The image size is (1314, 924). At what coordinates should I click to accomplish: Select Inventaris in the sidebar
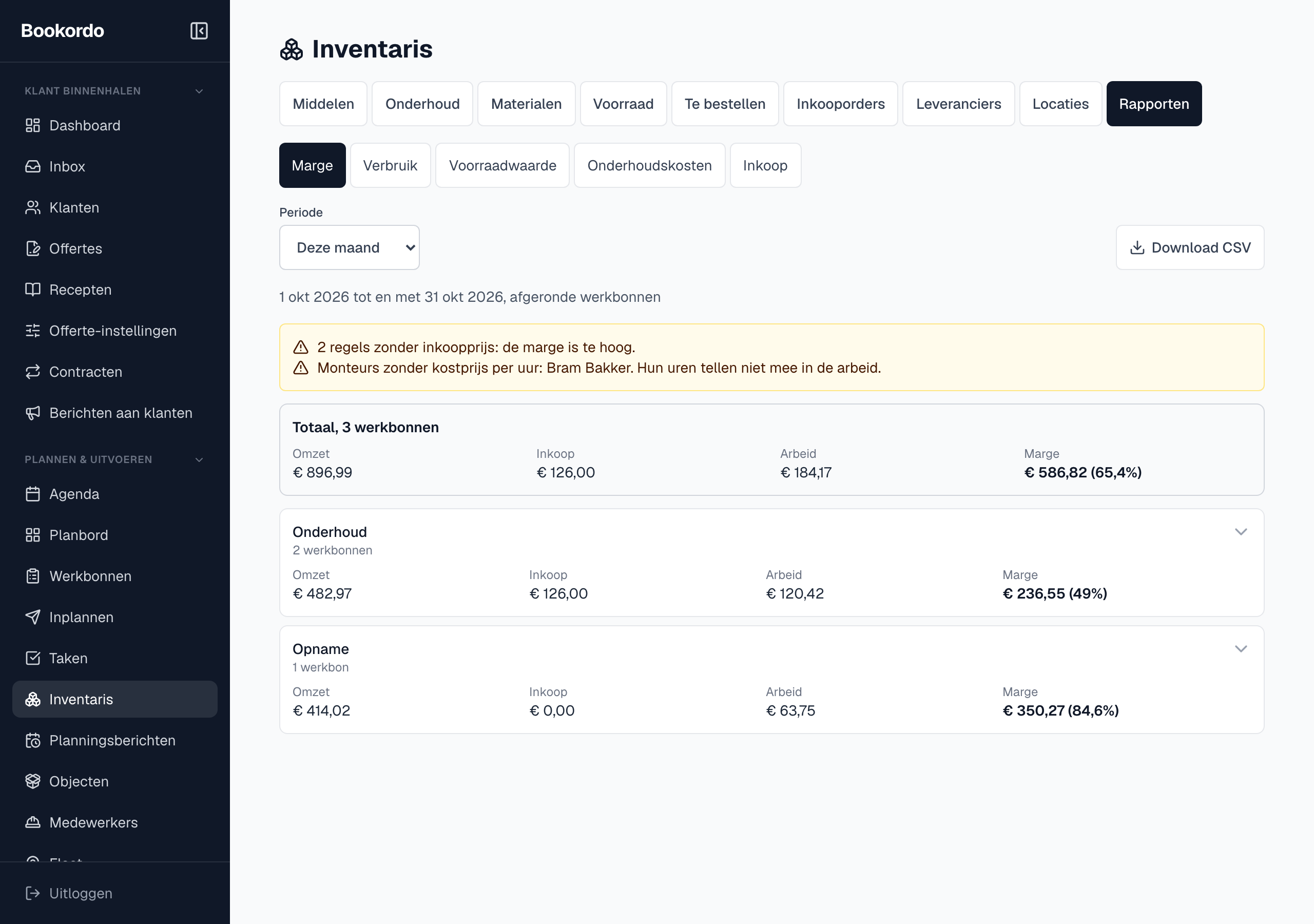(115, 699)
